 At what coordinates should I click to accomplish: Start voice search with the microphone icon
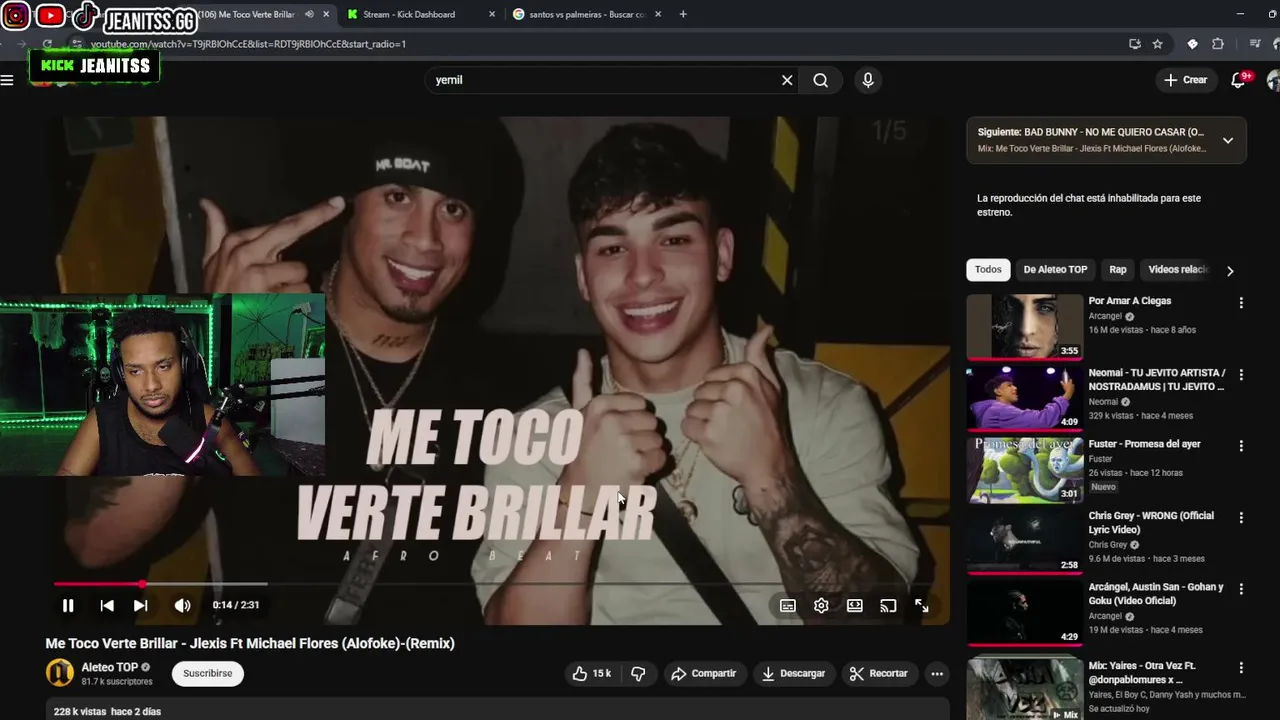(x=868, y=80)
